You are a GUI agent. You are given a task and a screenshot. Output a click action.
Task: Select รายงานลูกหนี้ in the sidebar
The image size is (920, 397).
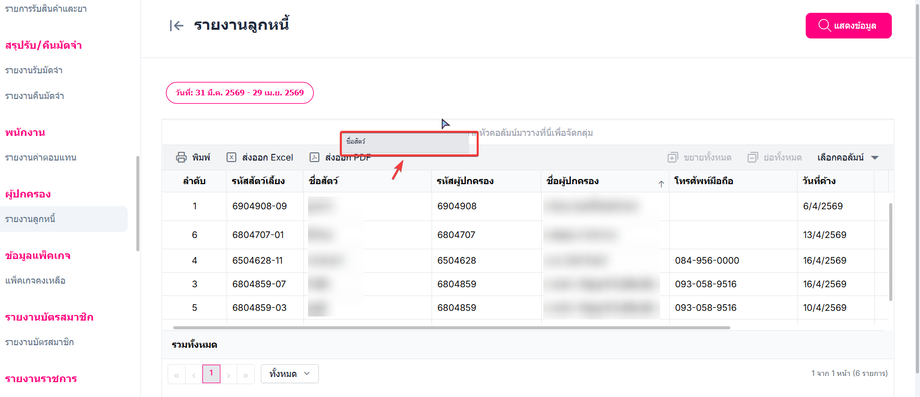pos(63,219)
